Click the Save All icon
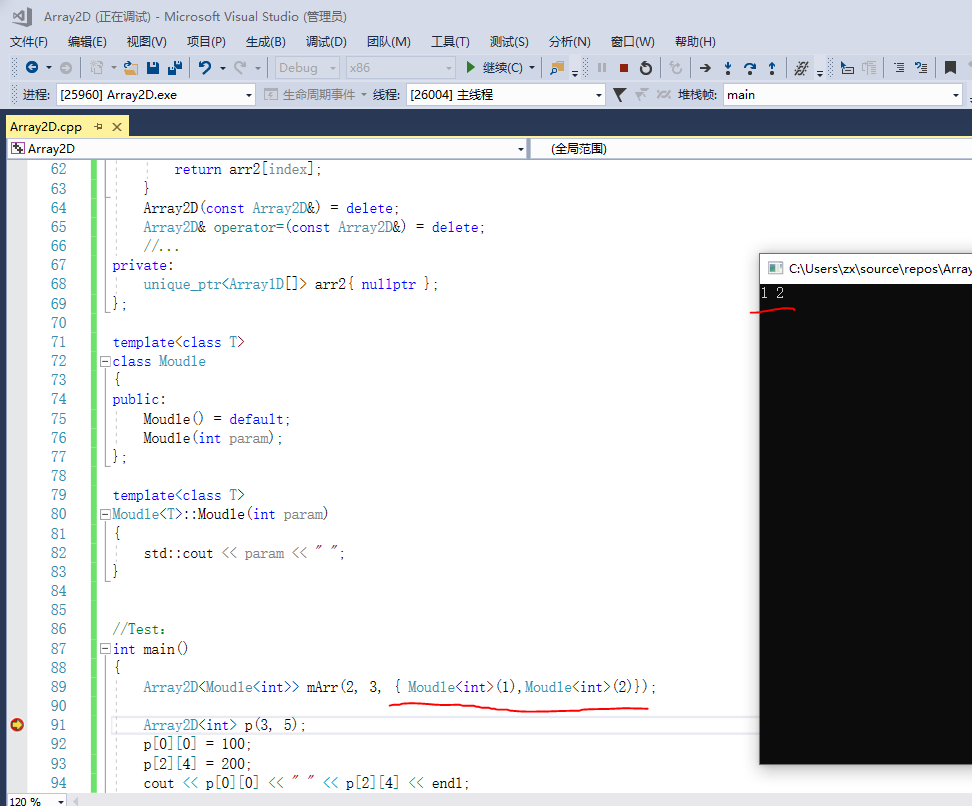972x806 pixels. click(175, 68)
